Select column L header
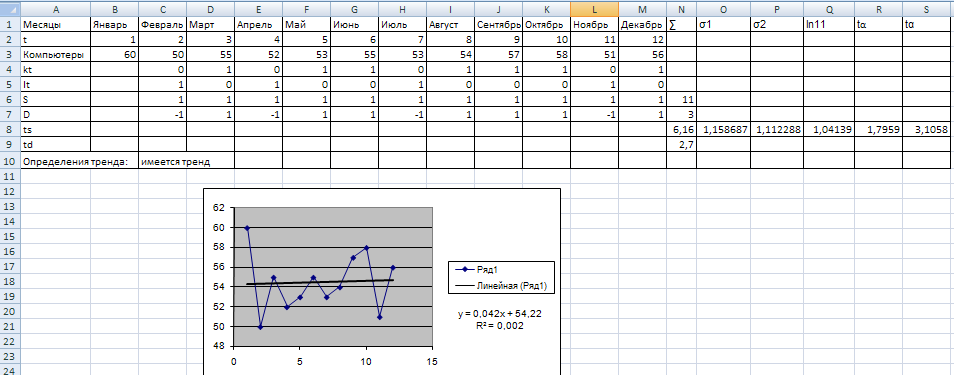The height and width of the screenshot is (375, 954). pos(594,9)
